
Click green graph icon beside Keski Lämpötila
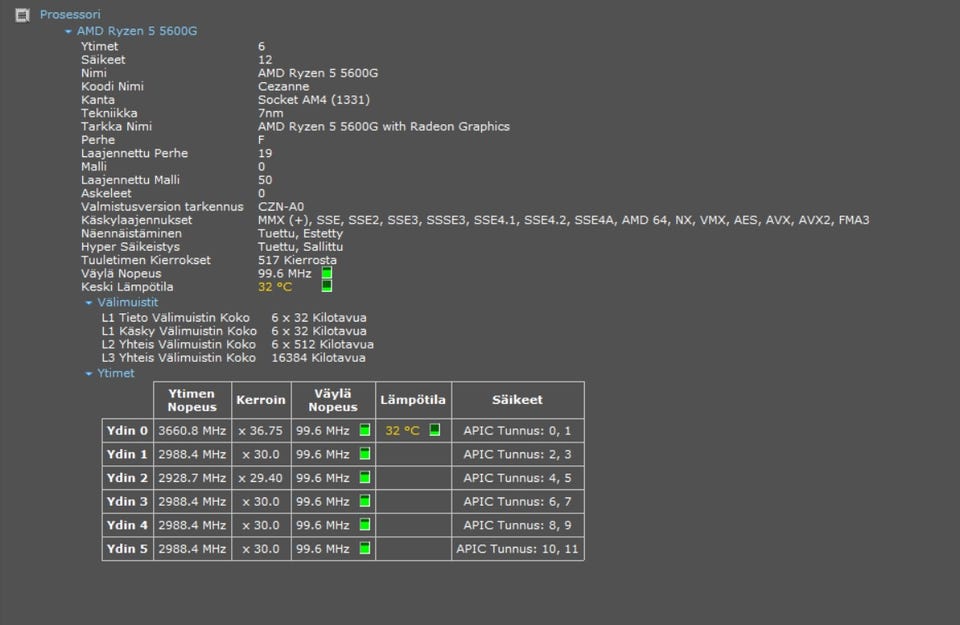coord(327,286)
